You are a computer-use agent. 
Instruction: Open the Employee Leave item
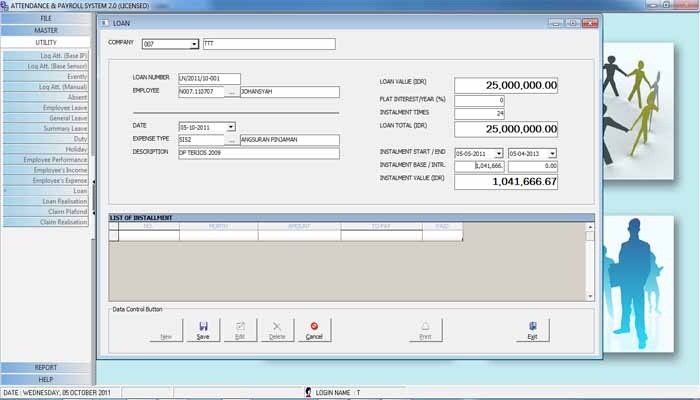[x=46, y=108]
